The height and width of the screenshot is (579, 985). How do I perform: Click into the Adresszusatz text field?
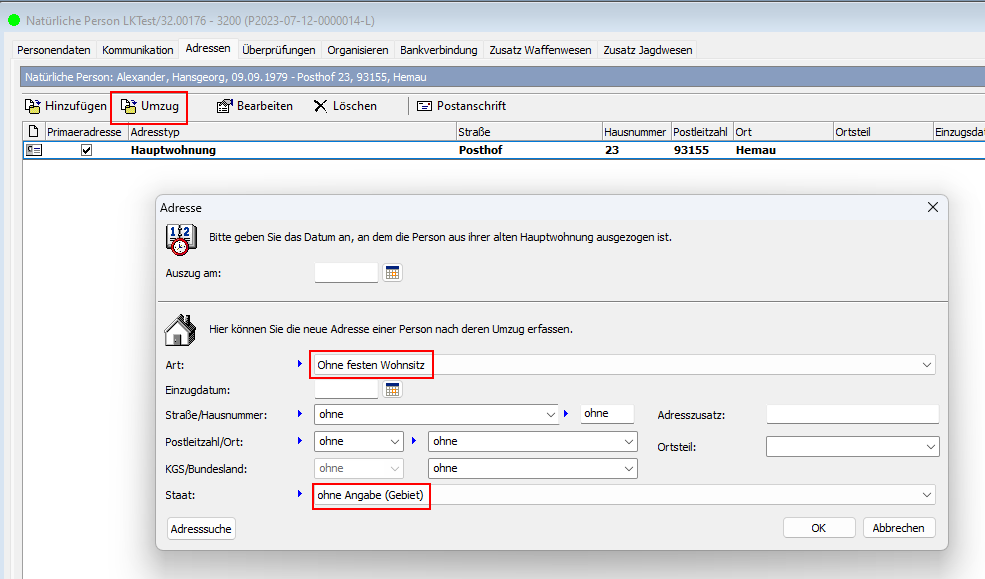coord(852,414)
